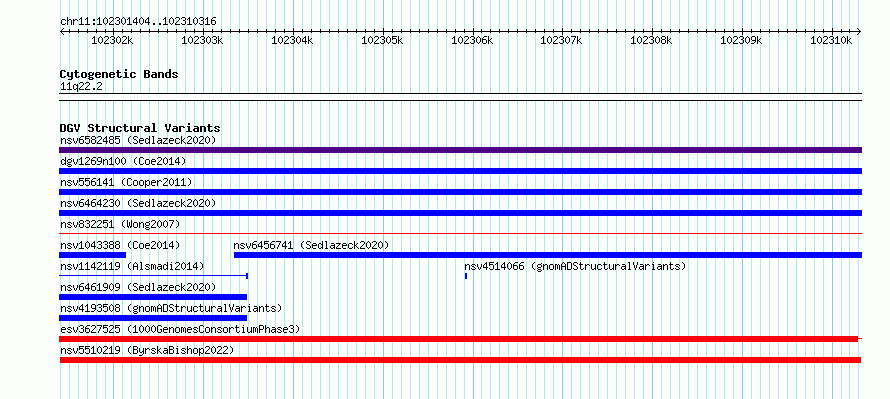Click the 102304k ruler position
Viewport: 890px width, 399px height.
pos(292,40)
